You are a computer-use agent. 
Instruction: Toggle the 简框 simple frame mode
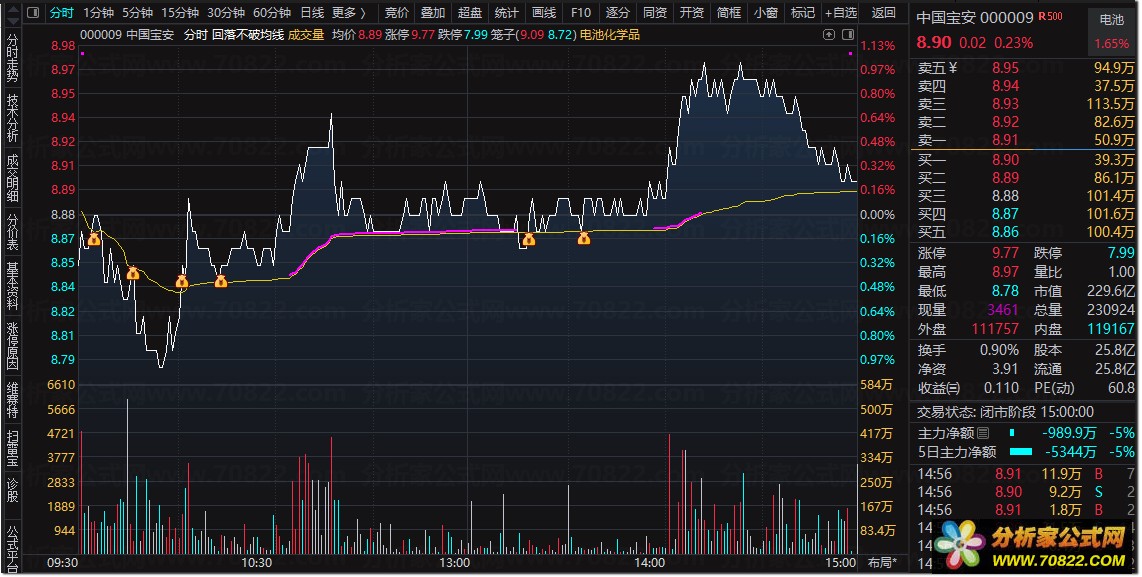tap(728, 12)
